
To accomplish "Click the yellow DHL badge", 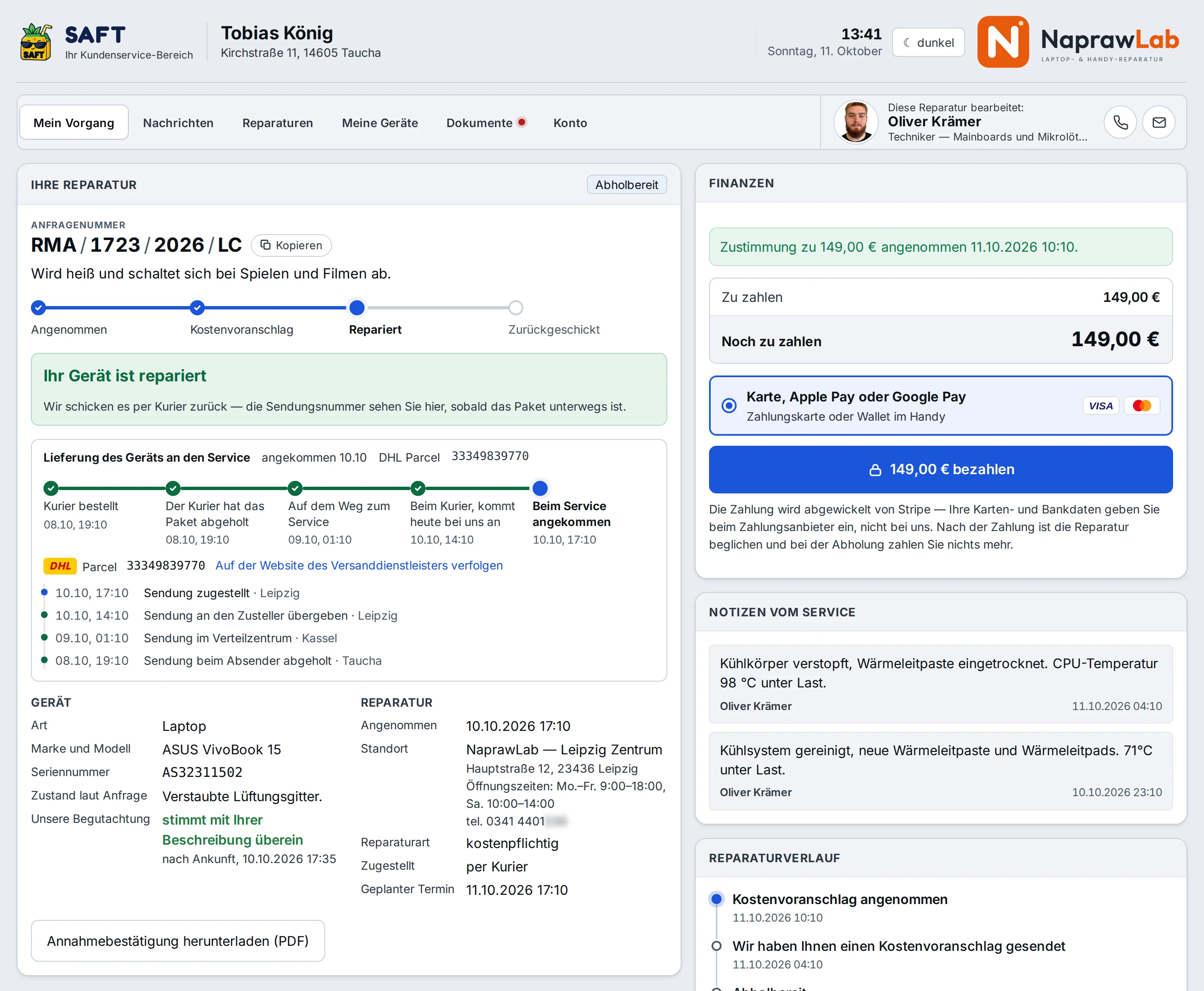I will click(60, 566).
